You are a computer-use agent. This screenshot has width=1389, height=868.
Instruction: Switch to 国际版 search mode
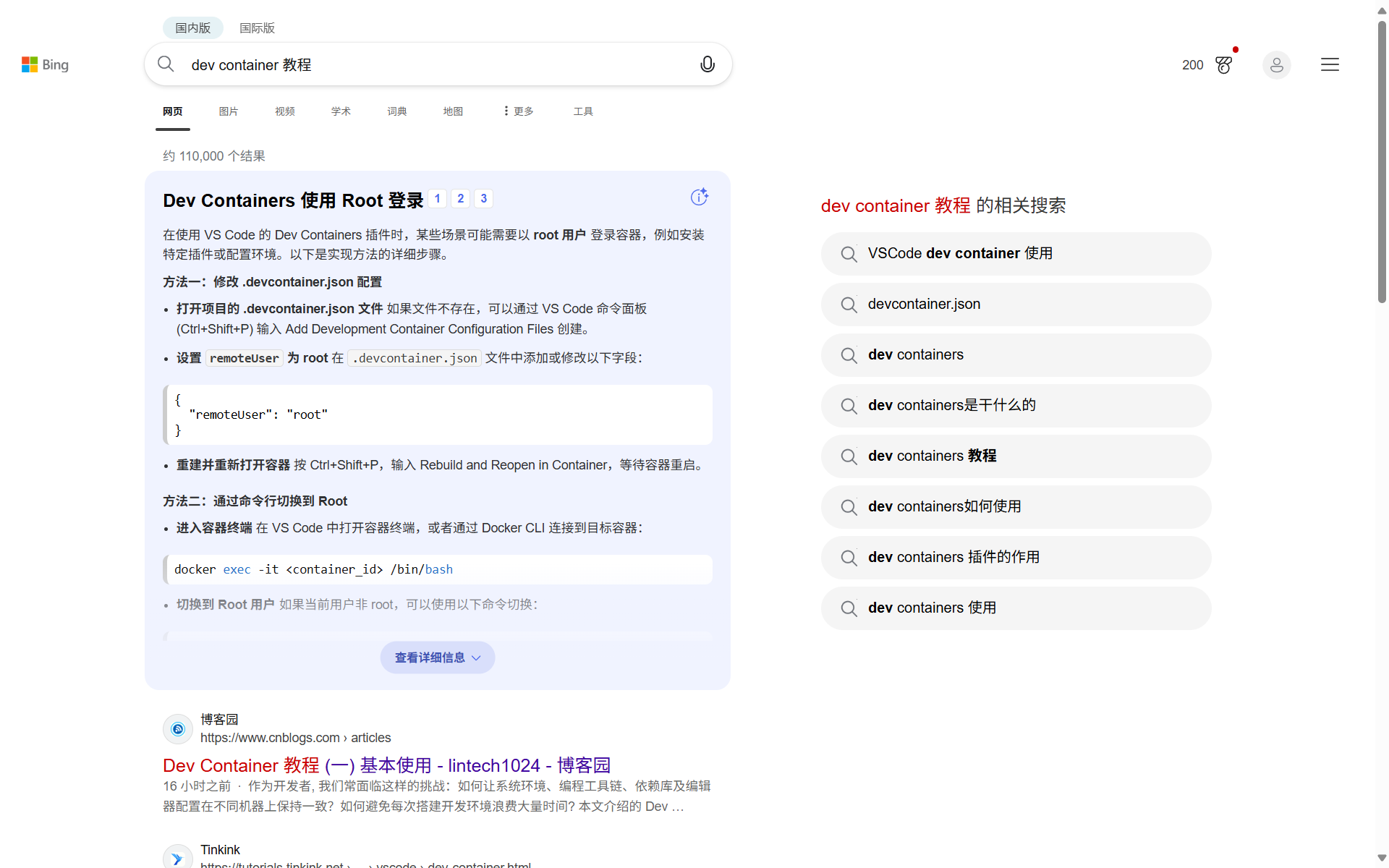click(257, 27)
